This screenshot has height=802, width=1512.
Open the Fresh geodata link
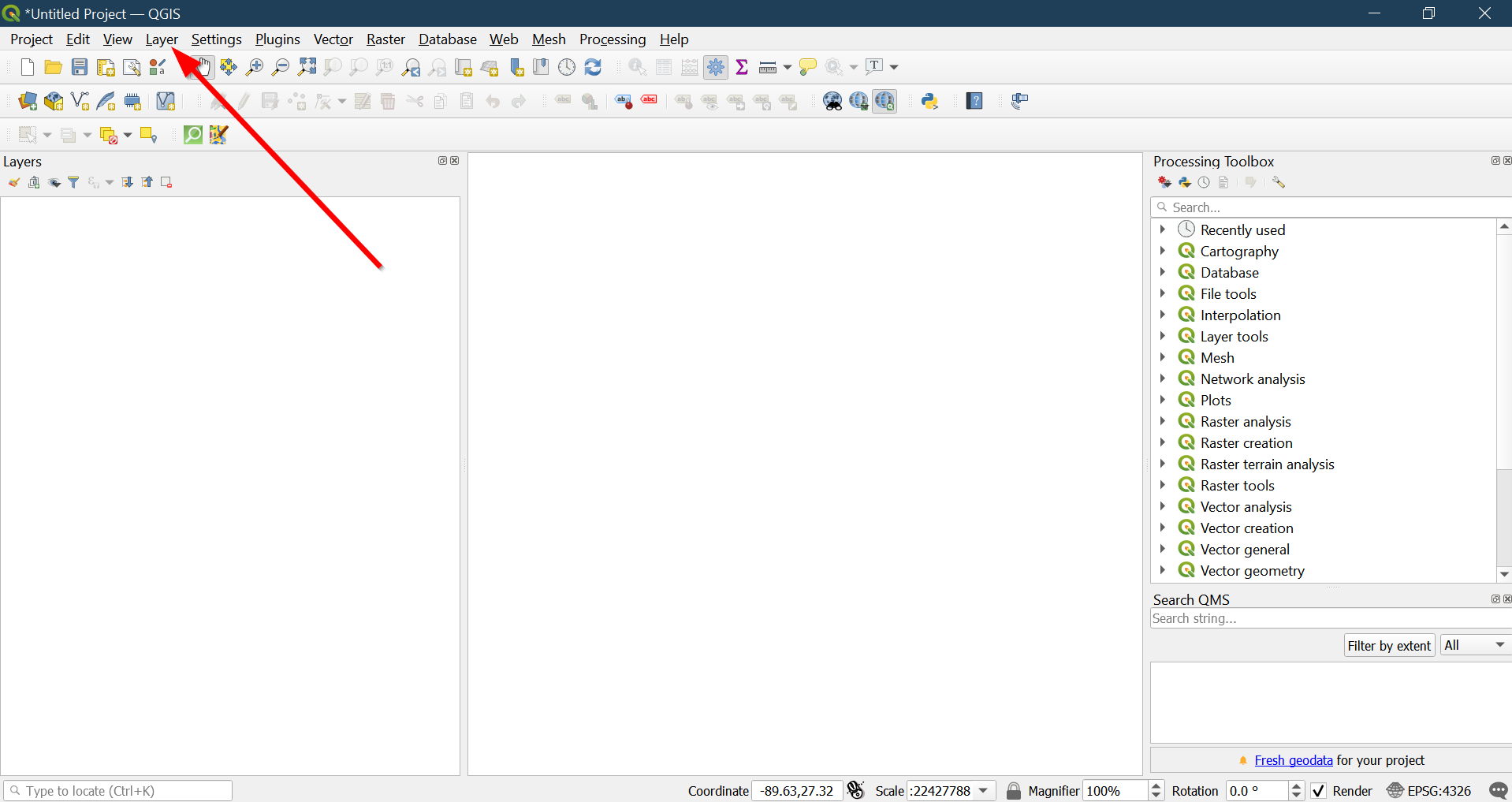pos(1293,760)
